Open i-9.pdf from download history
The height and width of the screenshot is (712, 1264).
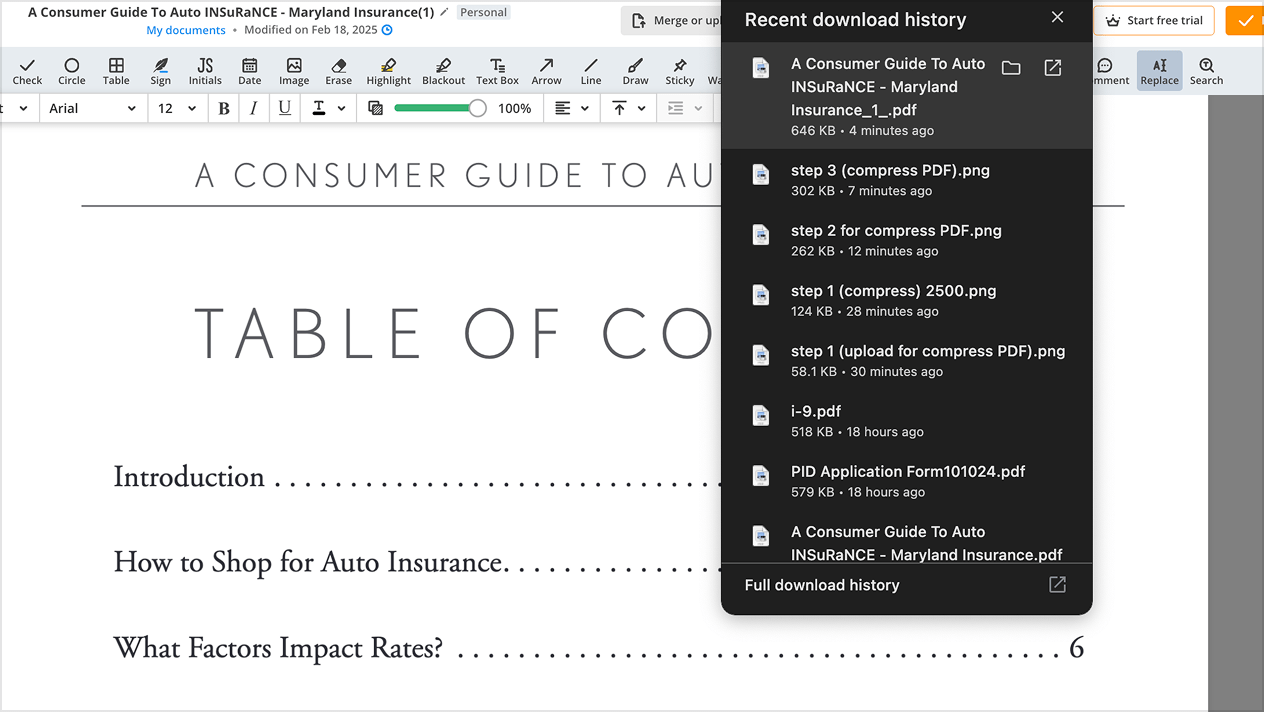(906, 420)
